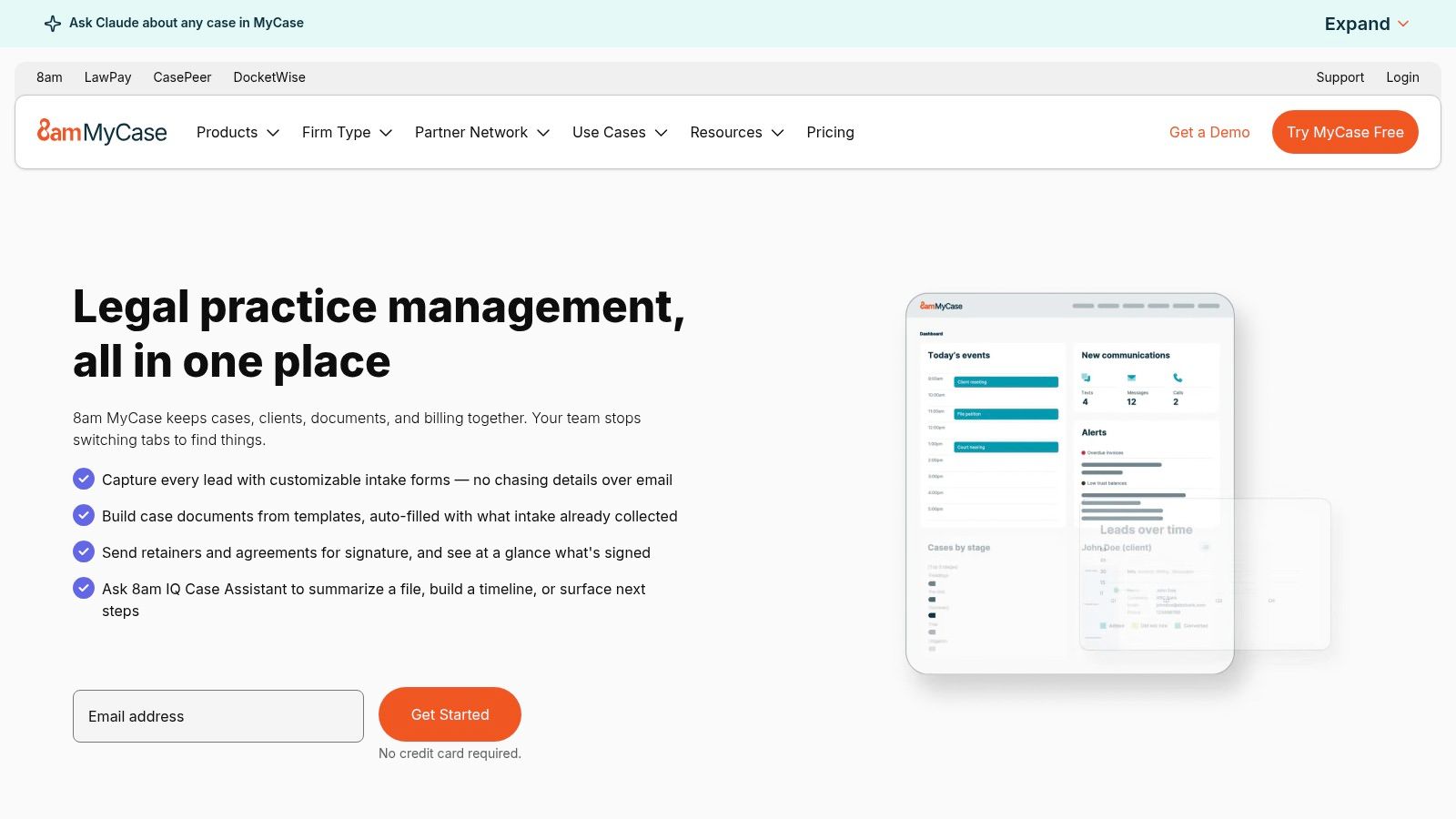Open the Products dropdown menu
The height and width of the screenshot is (819, 1456).
238,132
